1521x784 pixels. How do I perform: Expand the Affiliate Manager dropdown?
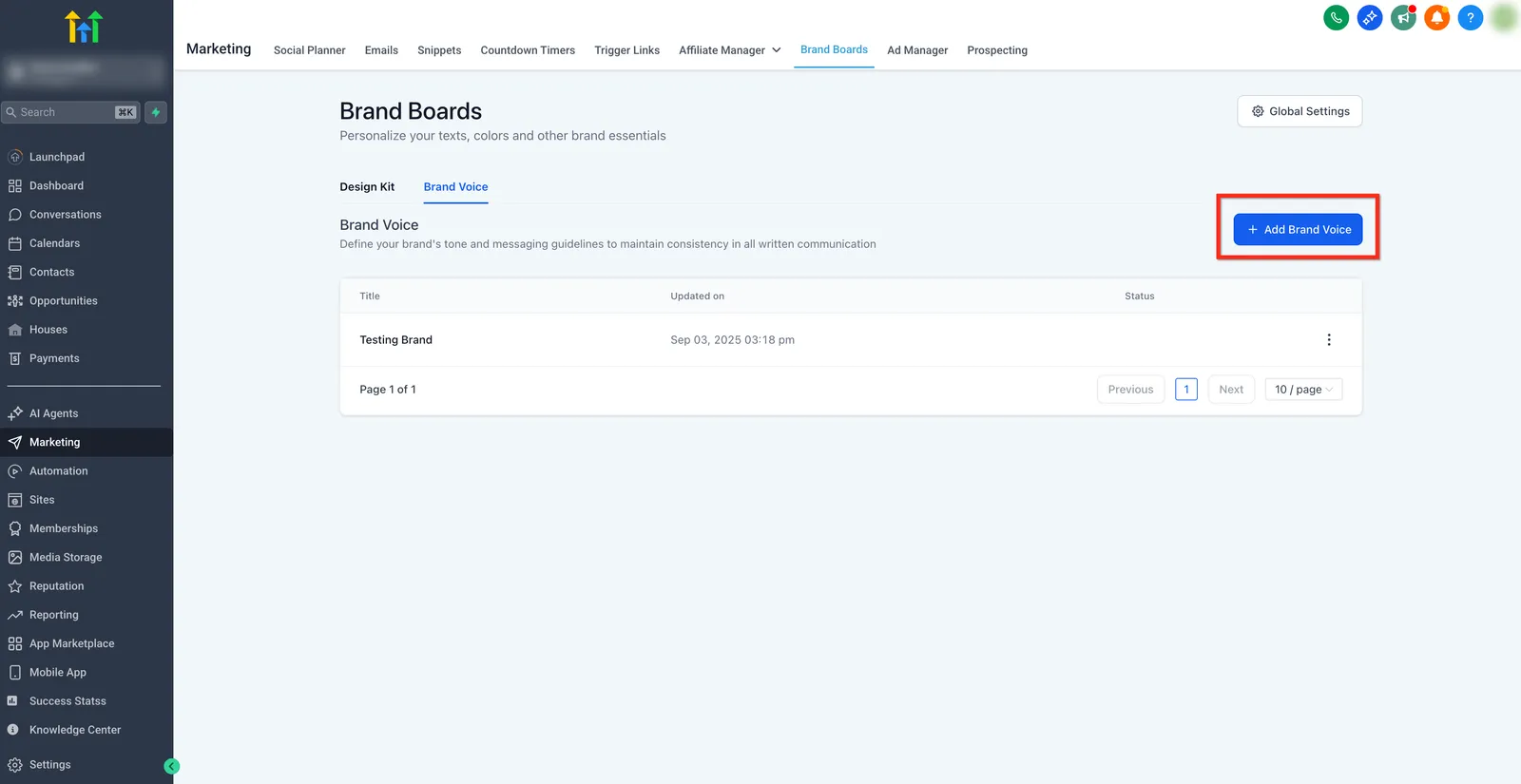point(729,50)
